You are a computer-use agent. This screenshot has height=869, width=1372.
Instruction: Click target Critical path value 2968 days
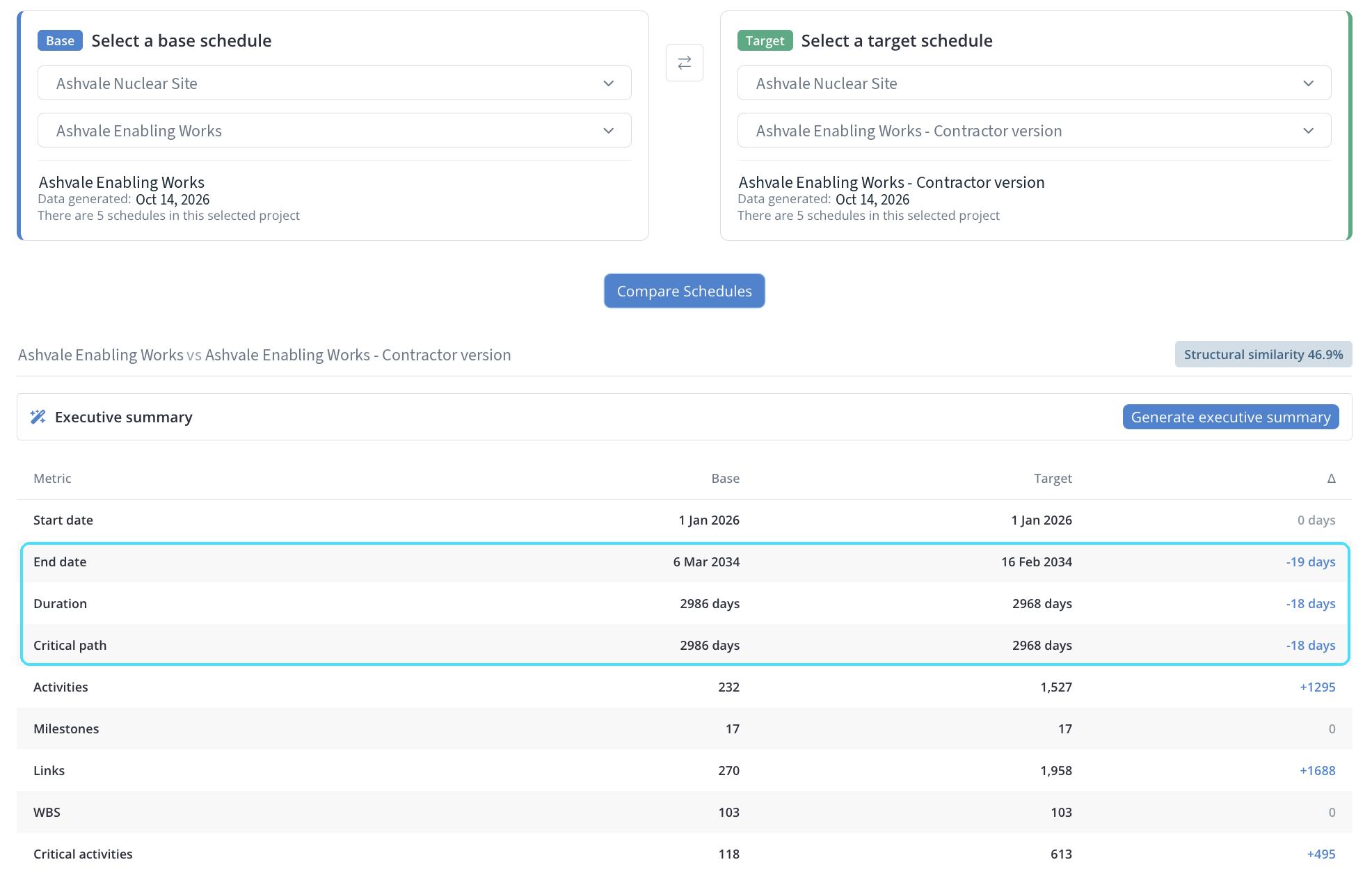click(1042, 645)
